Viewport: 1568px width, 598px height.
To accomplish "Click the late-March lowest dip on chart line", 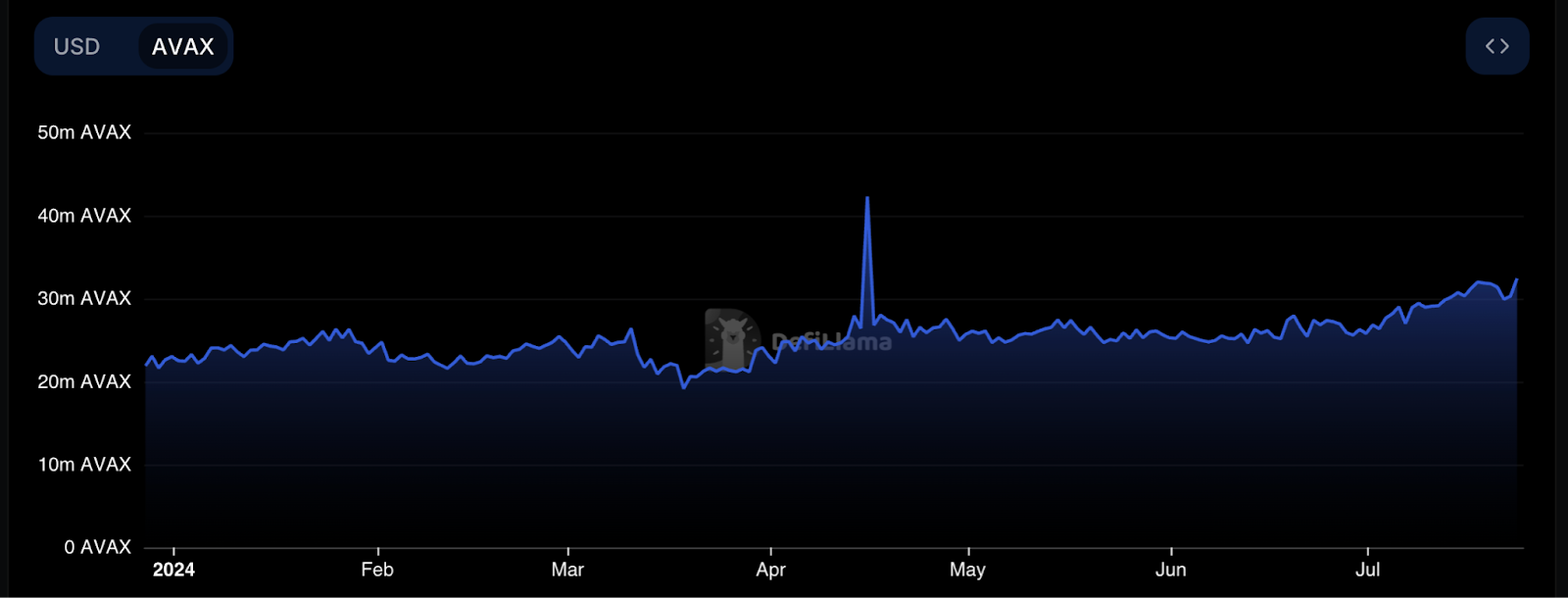I will tap(684, 387).
